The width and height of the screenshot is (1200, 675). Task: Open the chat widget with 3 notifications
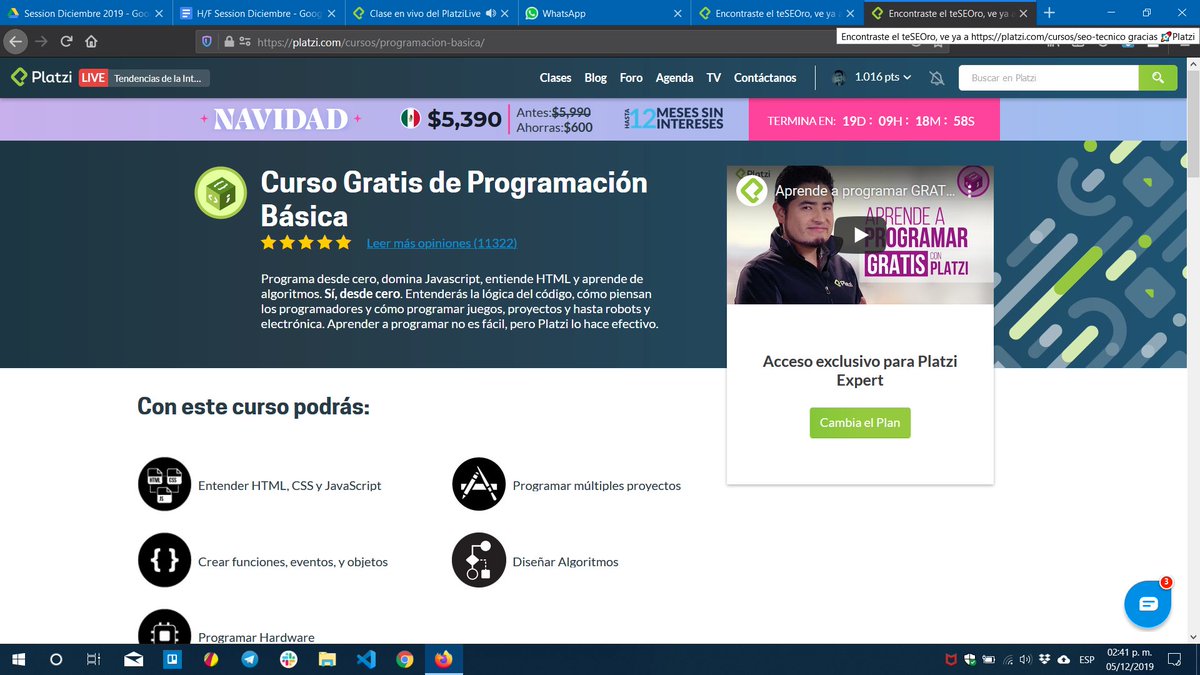click(x=1148, y=603)
